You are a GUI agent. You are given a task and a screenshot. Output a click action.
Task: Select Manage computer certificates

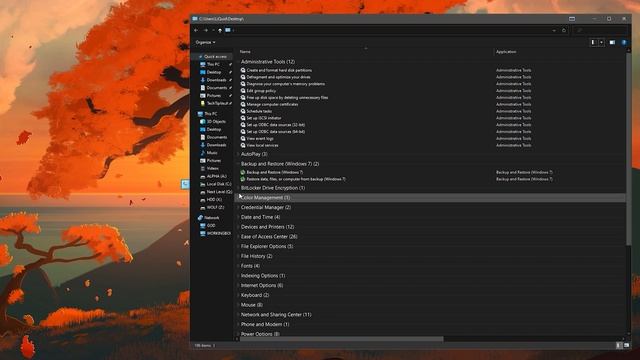click(x=272, y=104)
